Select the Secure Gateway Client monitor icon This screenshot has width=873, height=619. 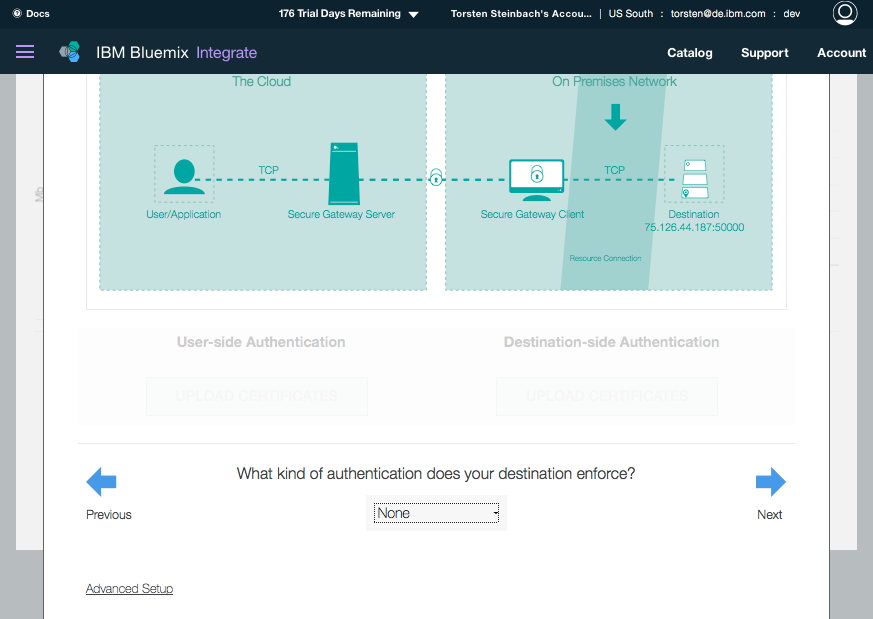pos(537,180)
